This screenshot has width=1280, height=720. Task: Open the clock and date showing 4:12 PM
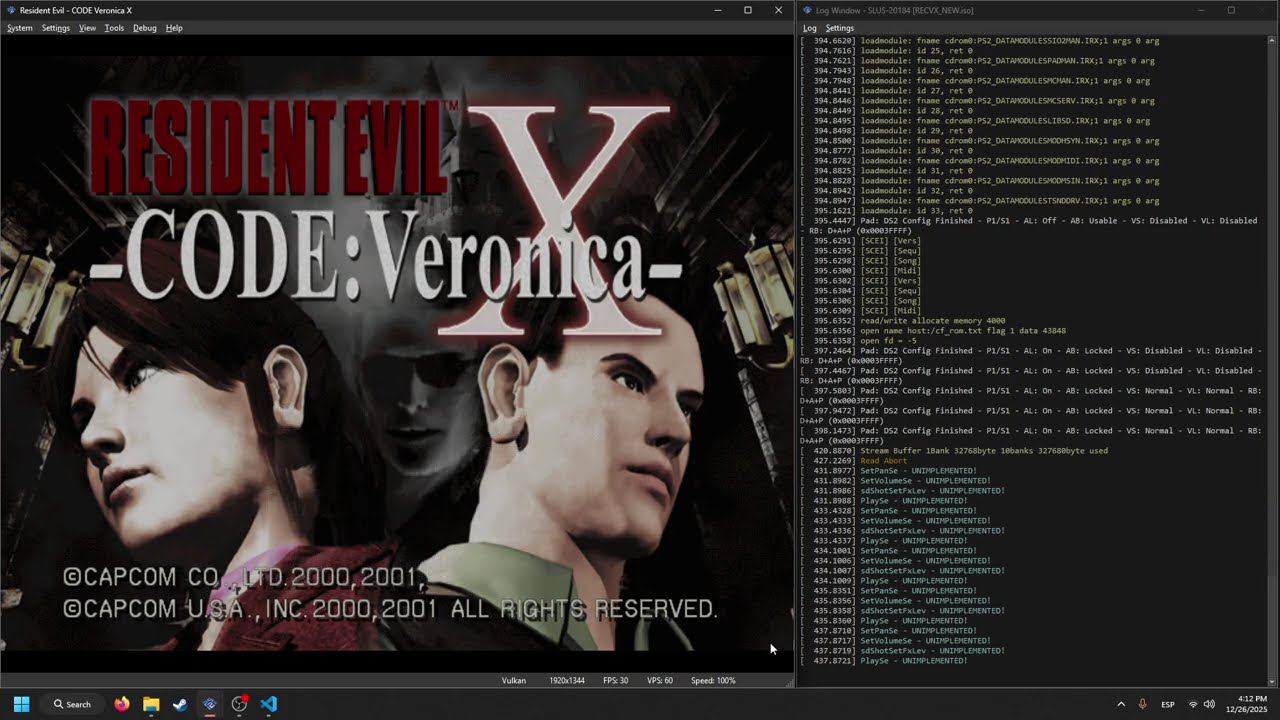coord(1246,704)
